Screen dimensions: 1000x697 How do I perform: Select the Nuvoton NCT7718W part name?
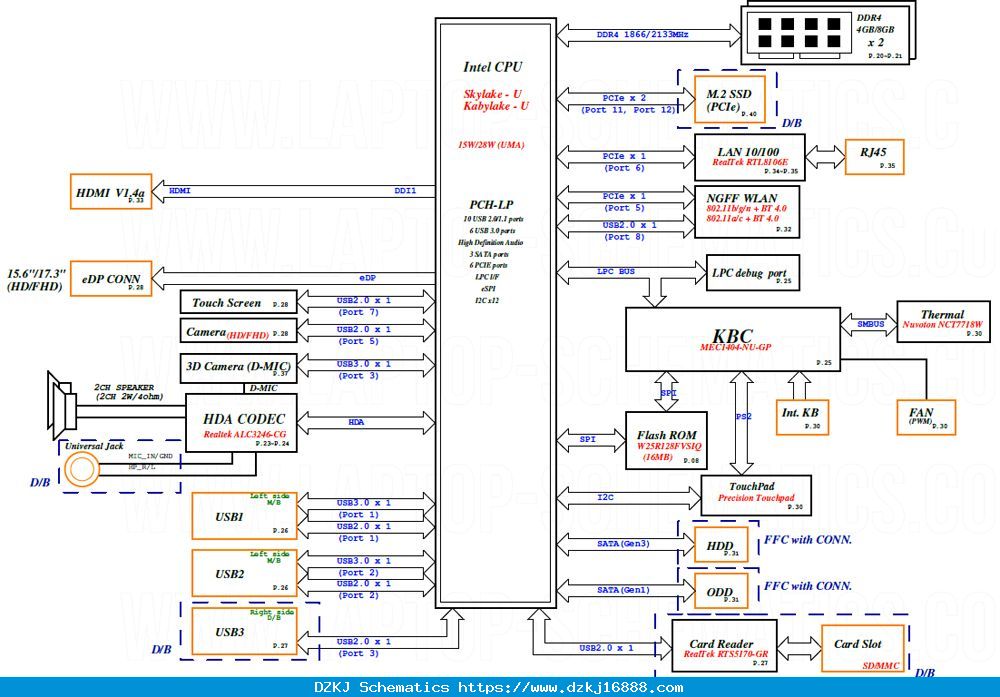coord(943,325)
